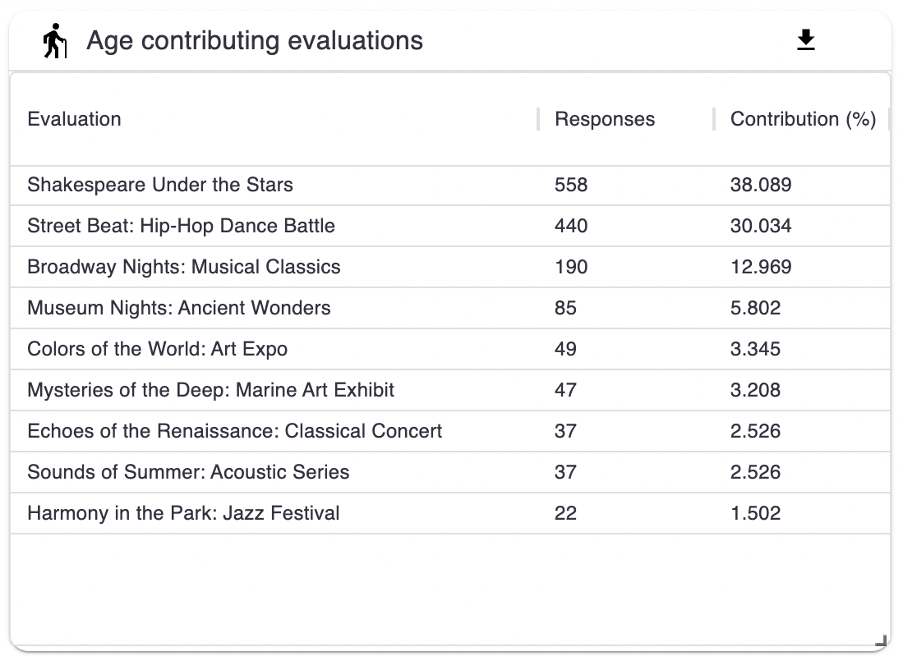Sort by the Evaluation column header

click(x=74, y=119)
